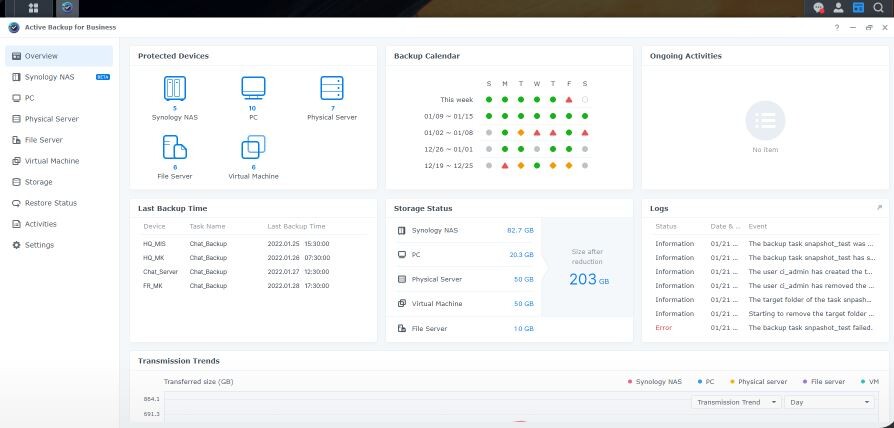The height and width of the screenshot is (428, 894).
Task: Open Synology NAS in the sidebar
Action: pyautogui.click(x=59, y=77)
